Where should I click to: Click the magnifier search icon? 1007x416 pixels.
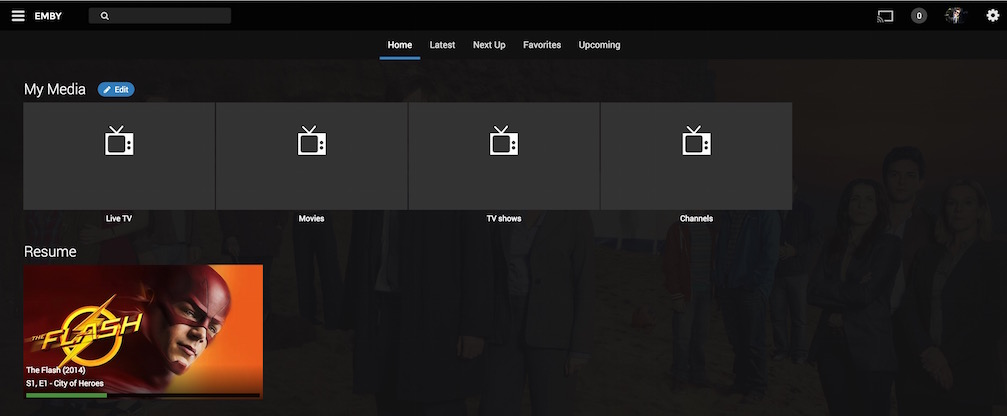(x=105, y=16)
